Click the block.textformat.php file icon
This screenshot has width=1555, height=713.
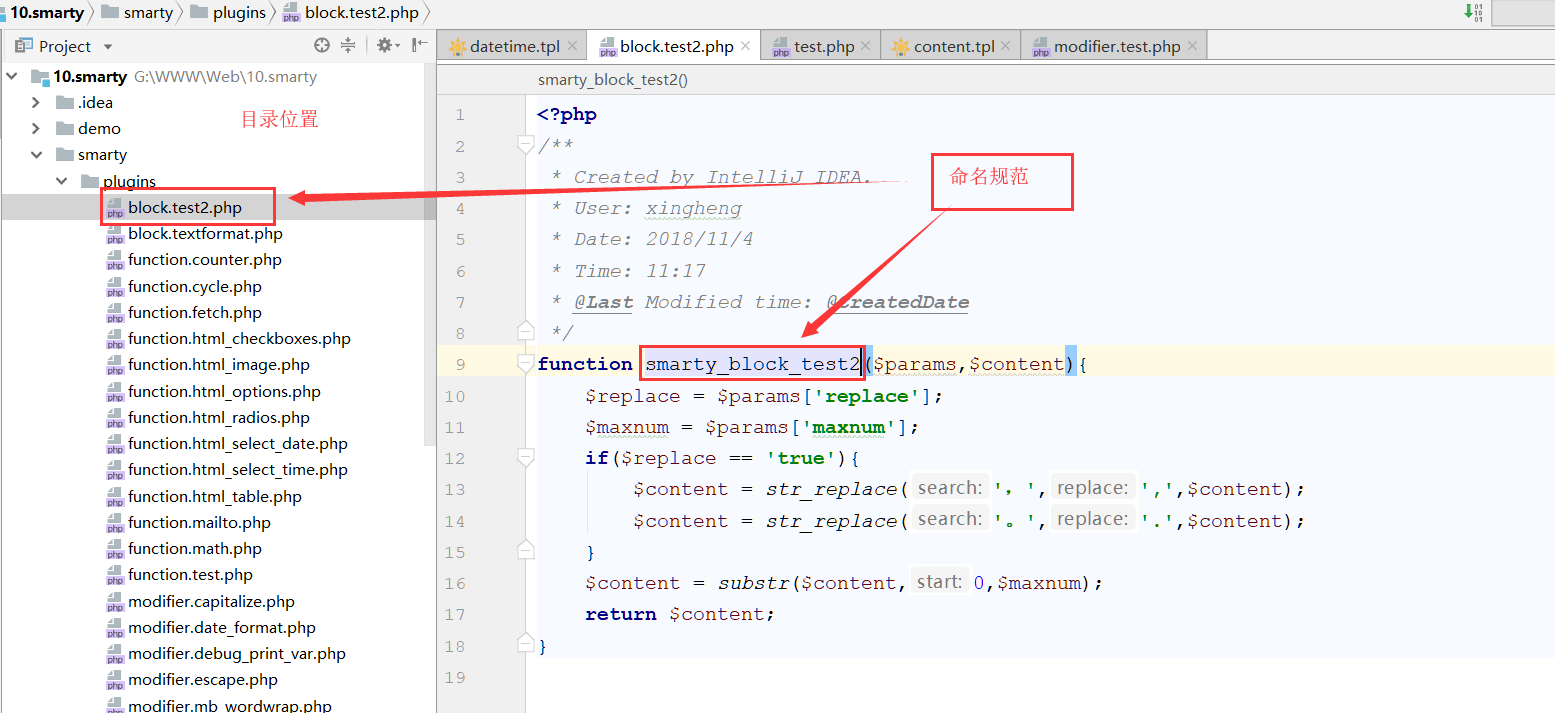point(115,234)
